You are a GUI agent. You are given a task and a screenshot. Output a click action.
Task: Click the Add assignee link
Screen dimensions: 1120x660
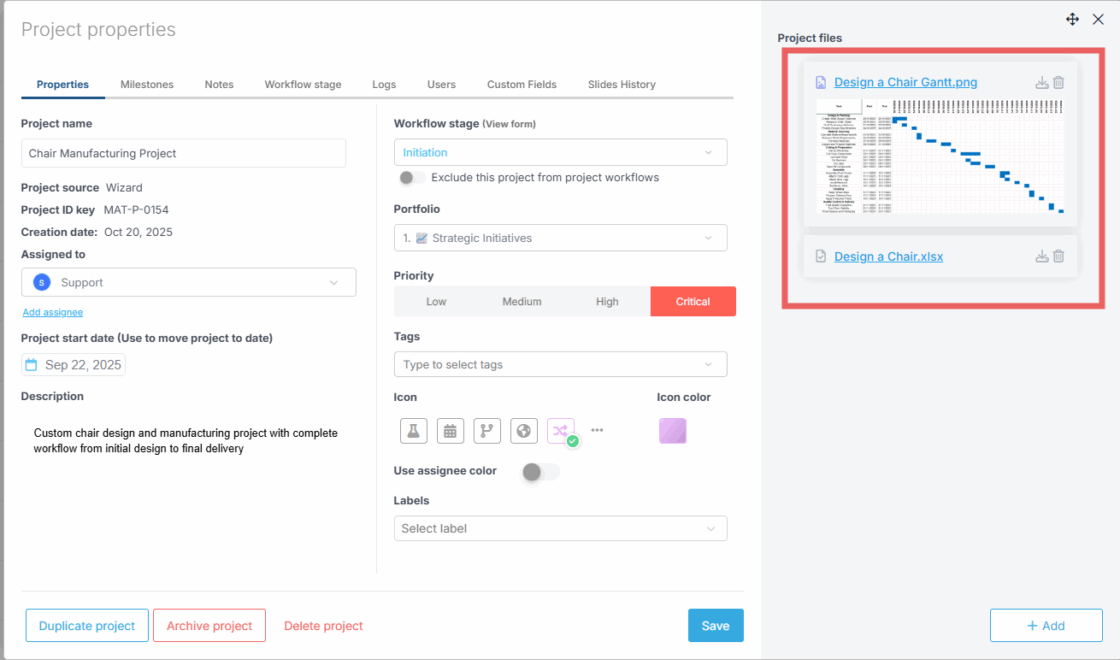pos(52,312)
